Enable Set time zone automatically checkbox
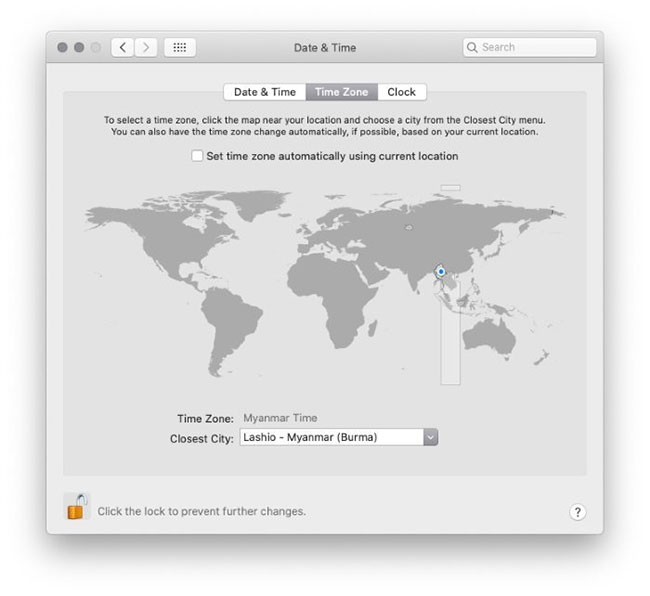This screenshot has width=650, height=596. click(197, 156)
